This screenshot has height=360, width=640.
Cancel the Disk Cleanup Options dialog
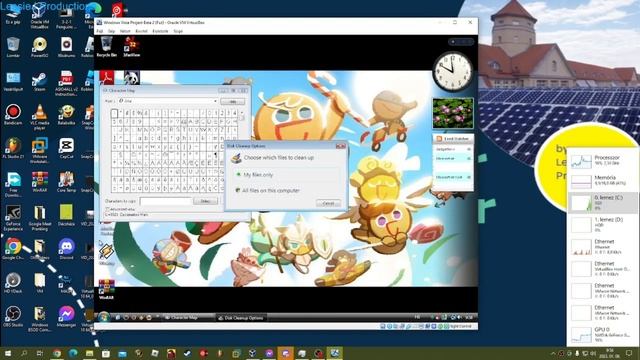point(329,203)
